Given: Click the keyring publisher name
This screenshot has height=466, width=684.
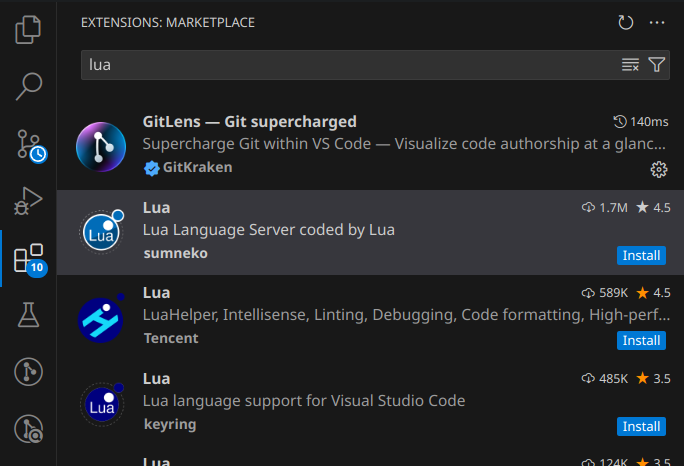Looking at the screenshot, I should point(170,424).
